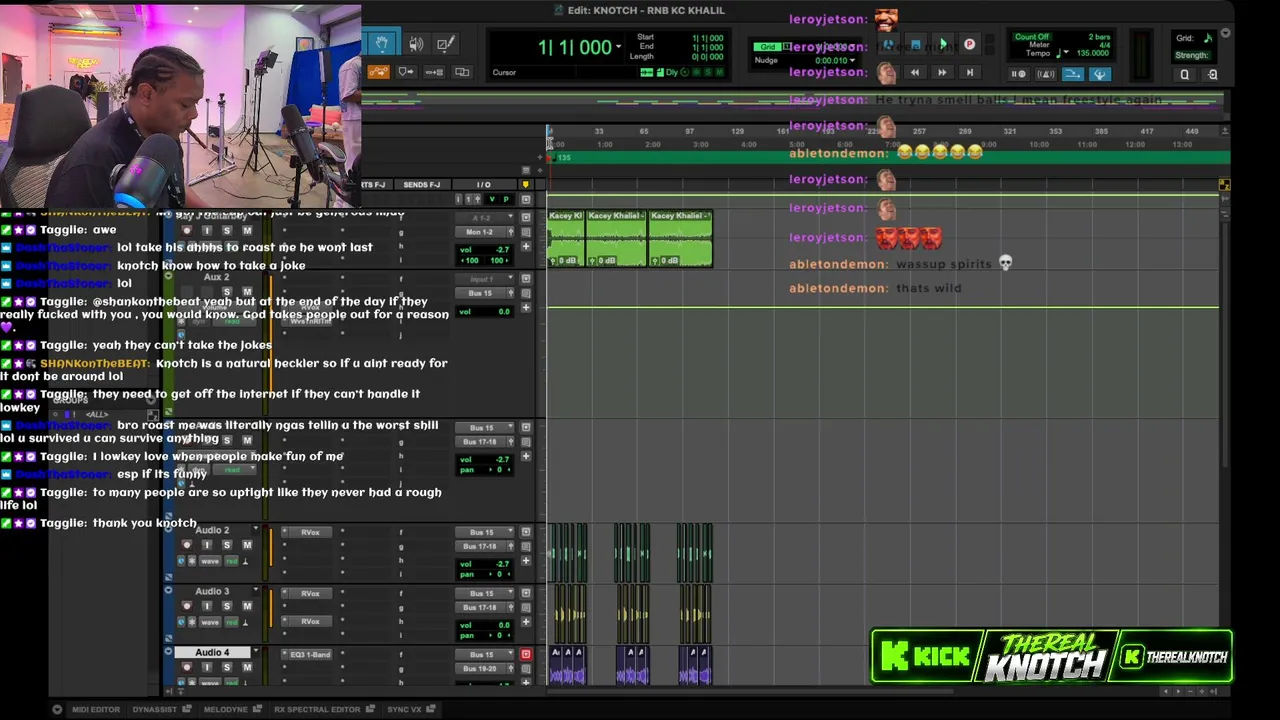This screenshot has height=720, width=1280.
Task: Click the Rewind transport button
Action: point(914,72)
